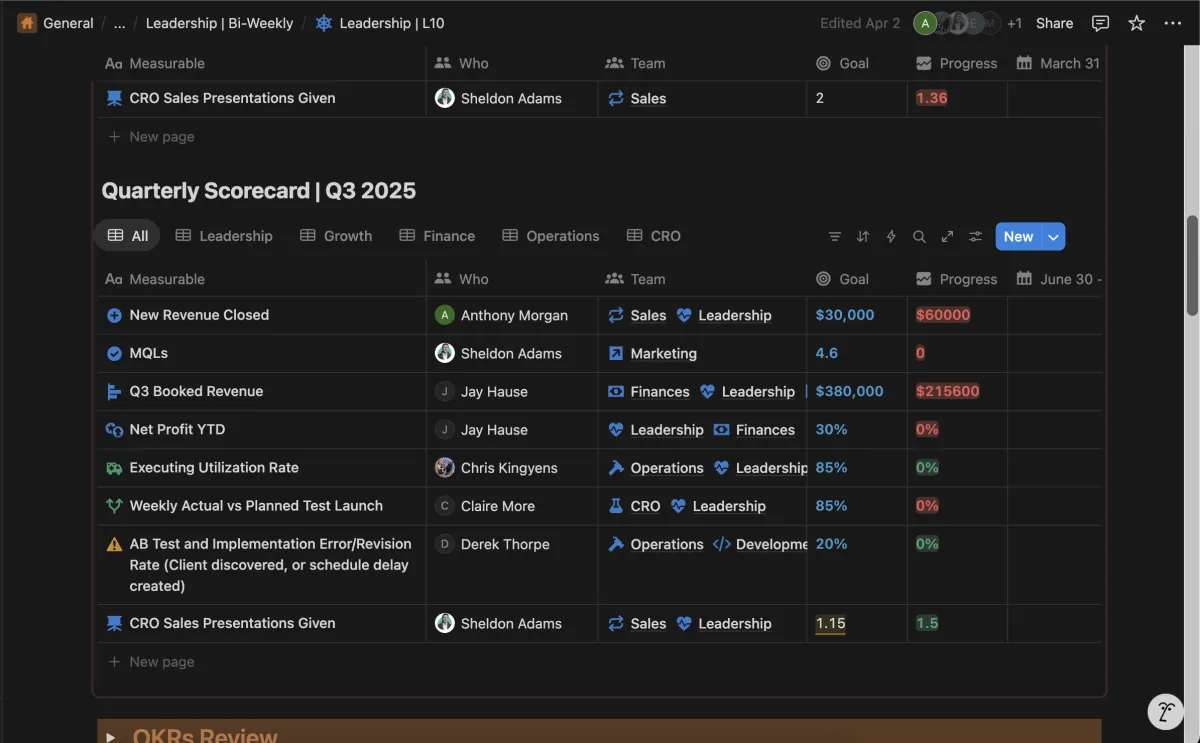Viewport: 1200px width, 743px height.
Task: Open the view settings sliders icon
Action: pyautogui.click(x=976, y=237)
